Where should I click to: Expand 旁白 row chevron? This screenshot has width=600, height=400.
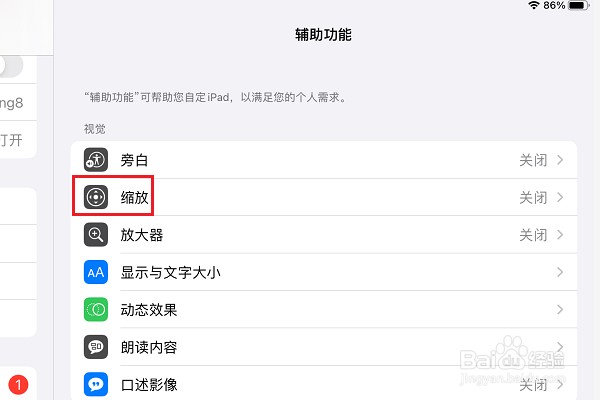coord(560,160)
